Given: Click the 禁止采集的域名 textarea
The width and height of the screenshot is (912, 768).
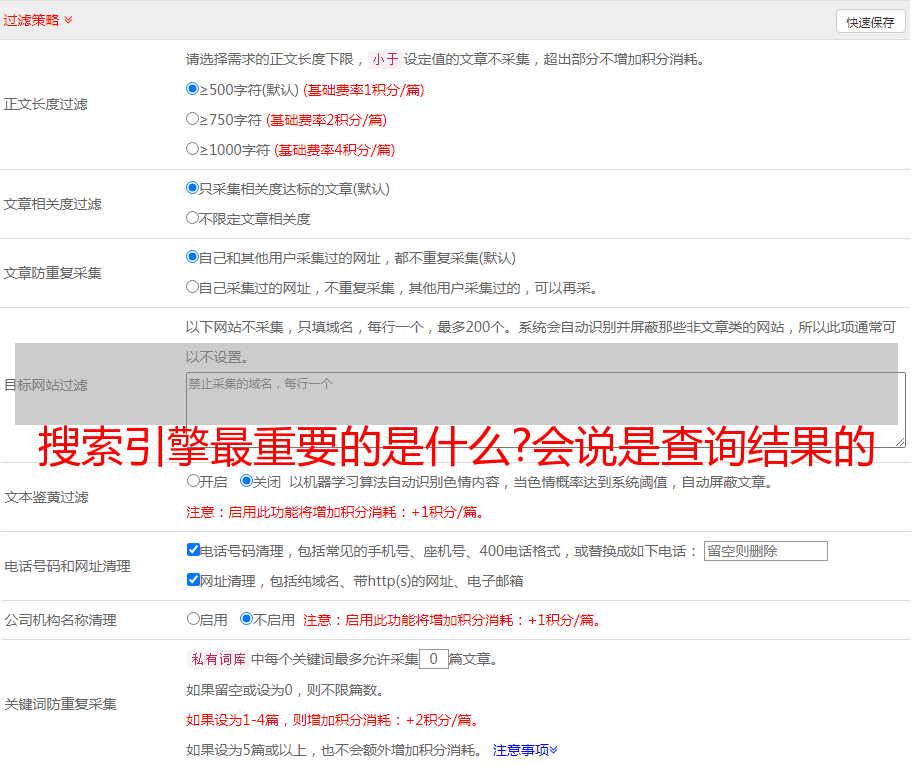Looking at the screenshot, I should (x=546, y=410).
